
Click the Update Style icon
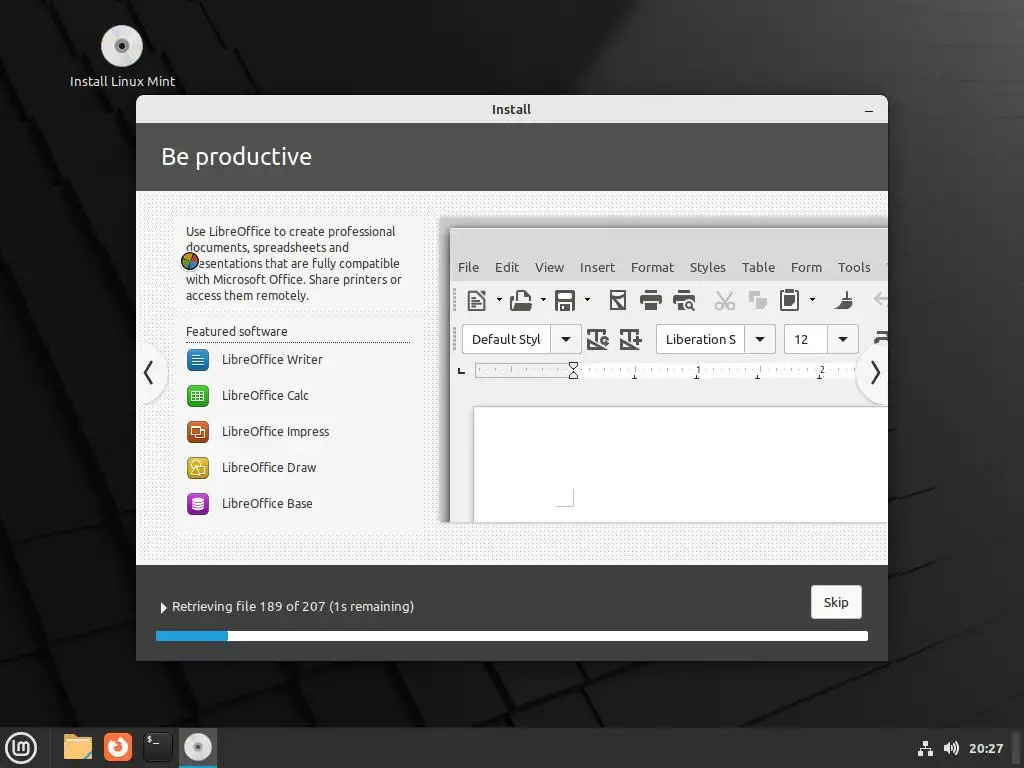pyautogui.click(x=598, y=340)
